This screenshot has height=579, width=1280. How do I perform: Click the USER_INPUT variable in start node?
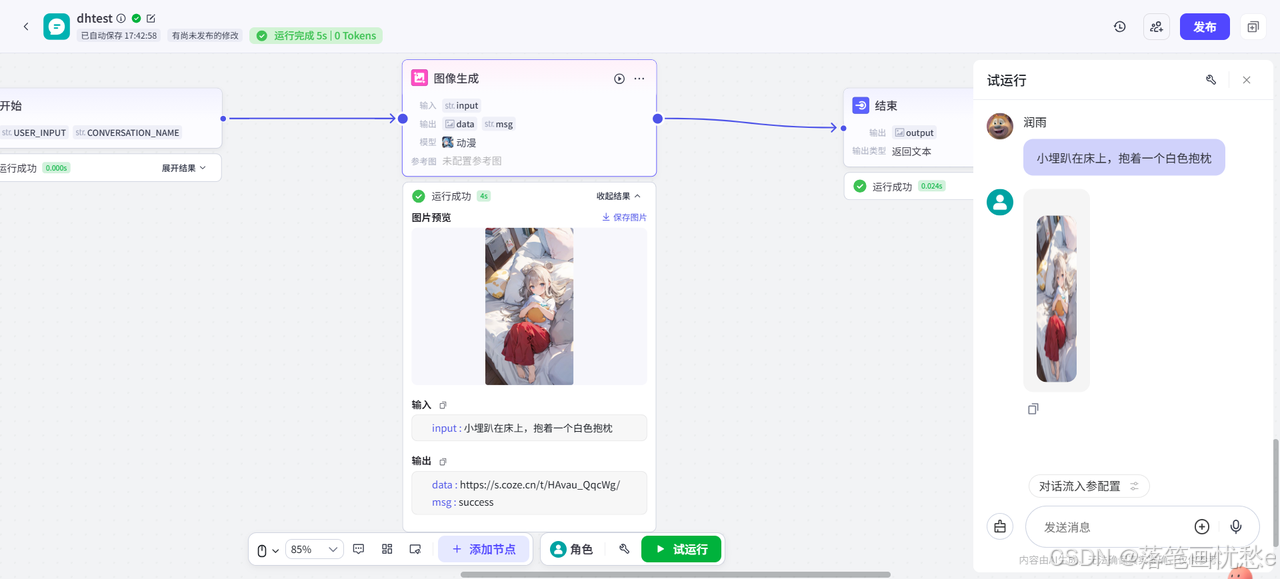pos(34,133)
